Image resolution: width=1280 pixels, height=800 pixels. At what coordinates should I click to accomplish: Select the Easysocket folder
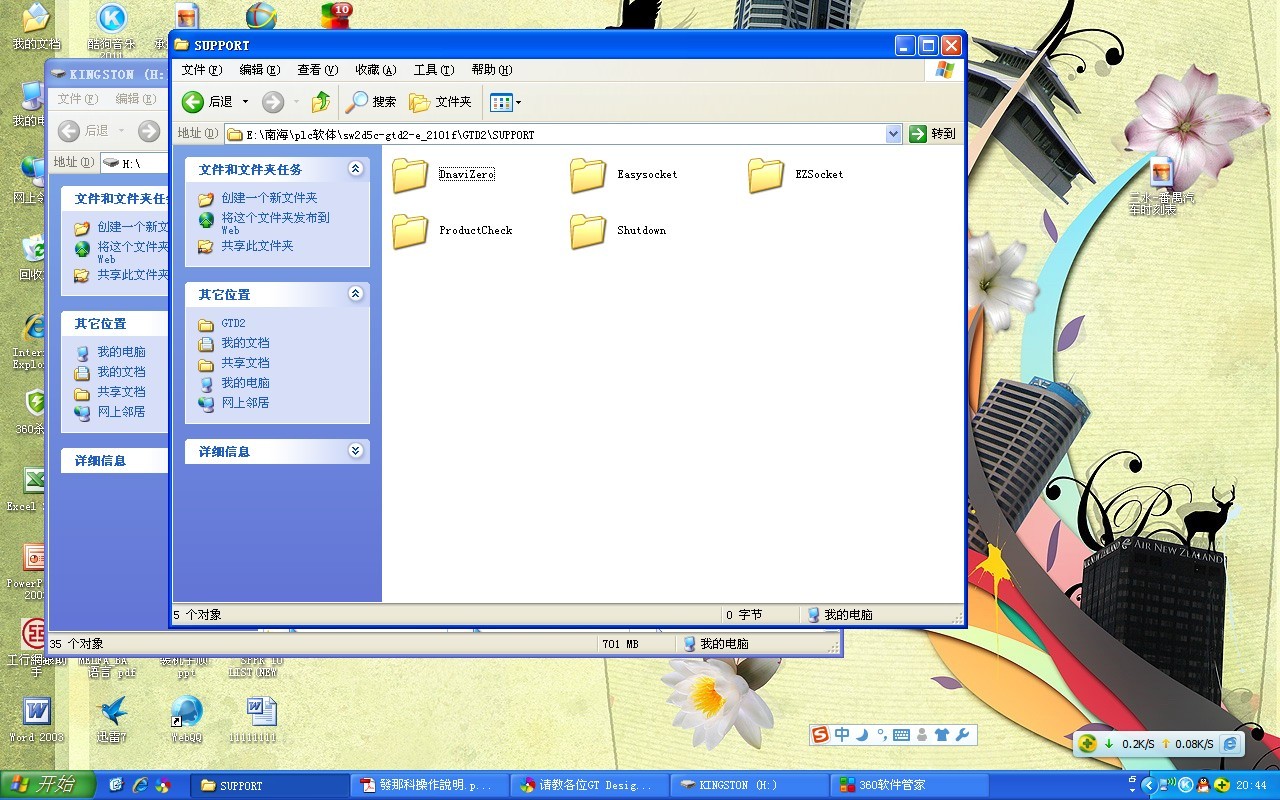pyautogui.click(x=589, y=175)
